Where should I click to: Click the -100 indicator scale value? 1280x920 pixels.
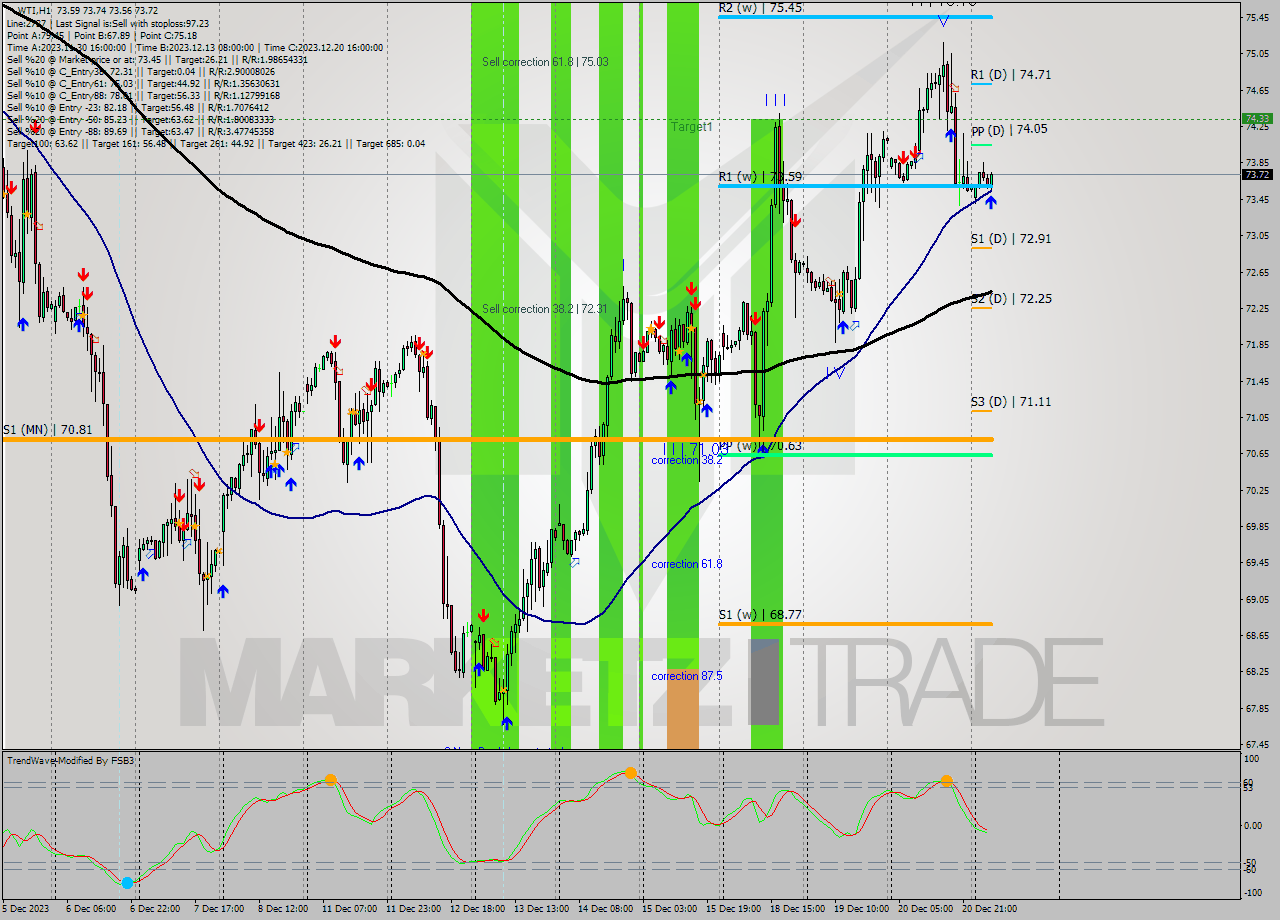[x=1255, y=891]
